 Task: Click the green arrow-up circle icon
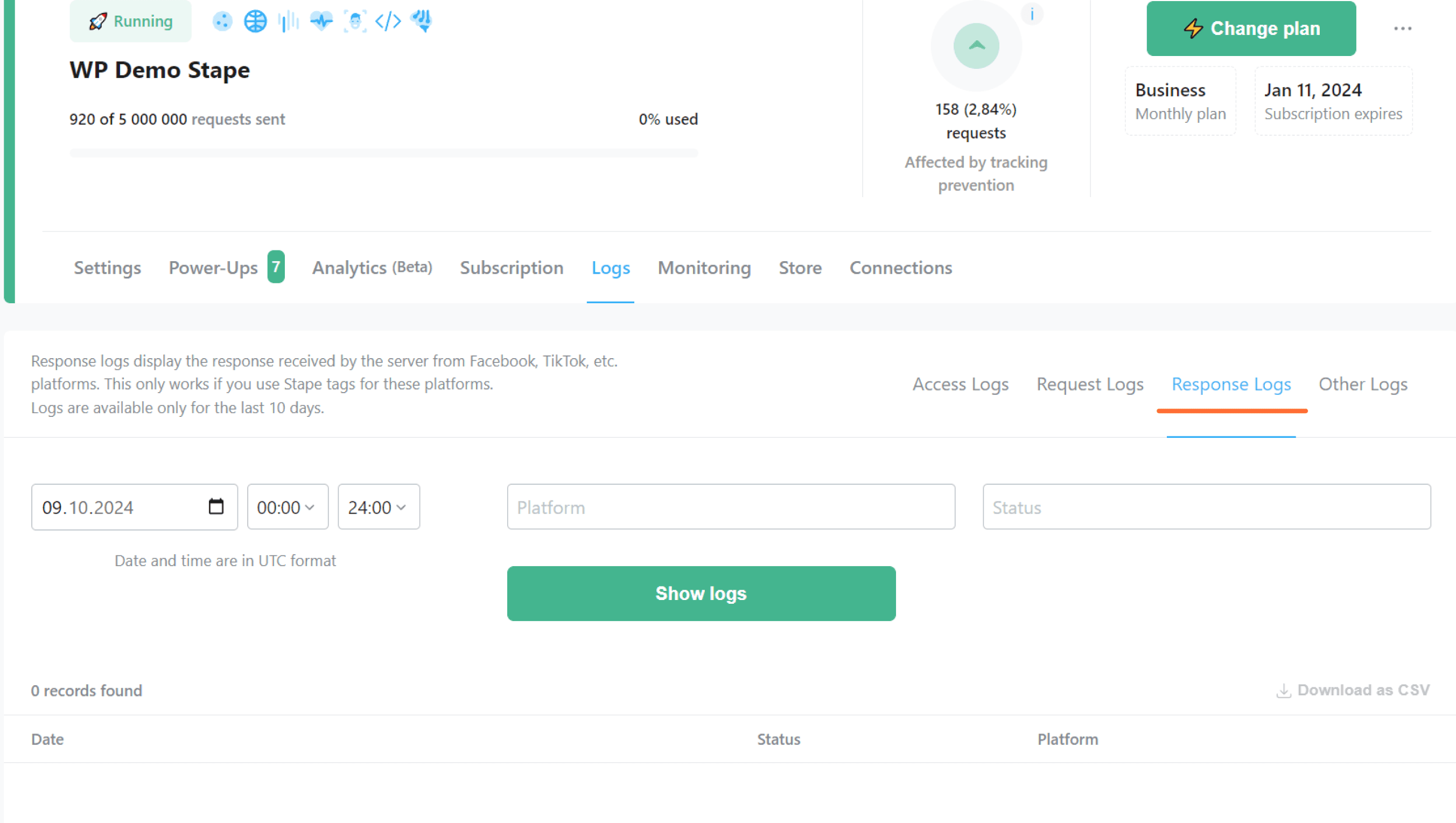pyautogui.click(x=976, y=46)
